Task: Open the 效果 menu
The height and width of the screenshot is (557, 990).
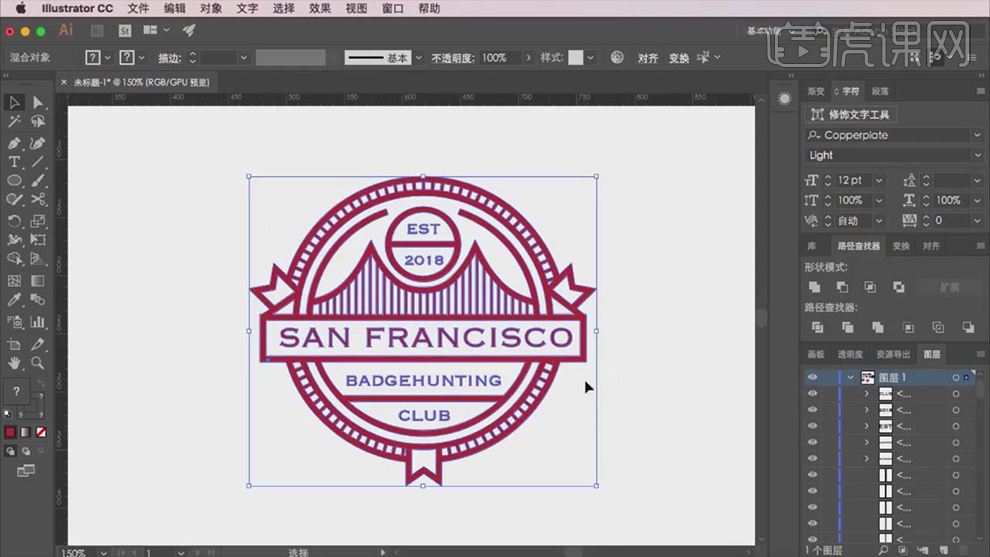Action: click(x=319, y=9)
